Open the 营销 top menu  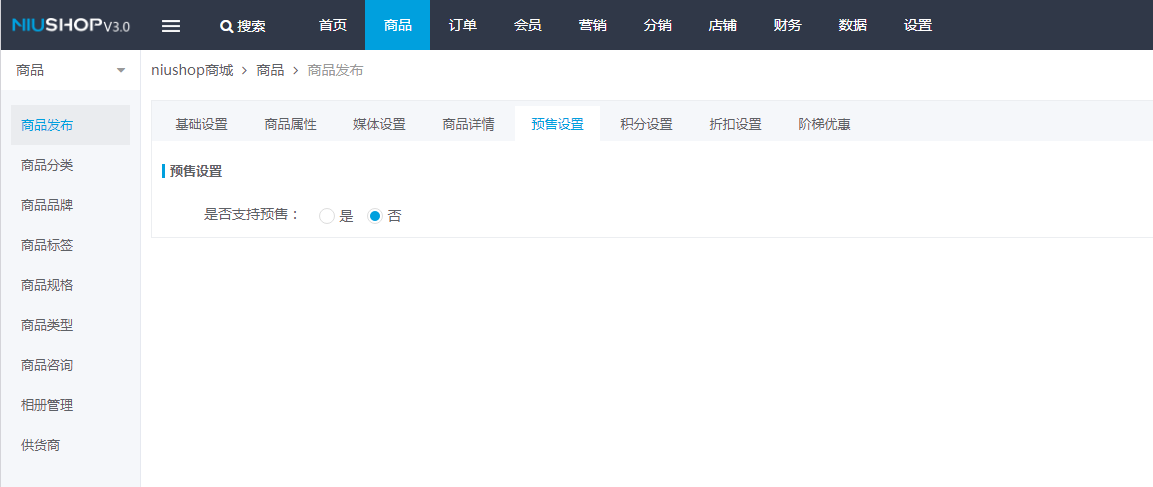[x=593, y=25]
